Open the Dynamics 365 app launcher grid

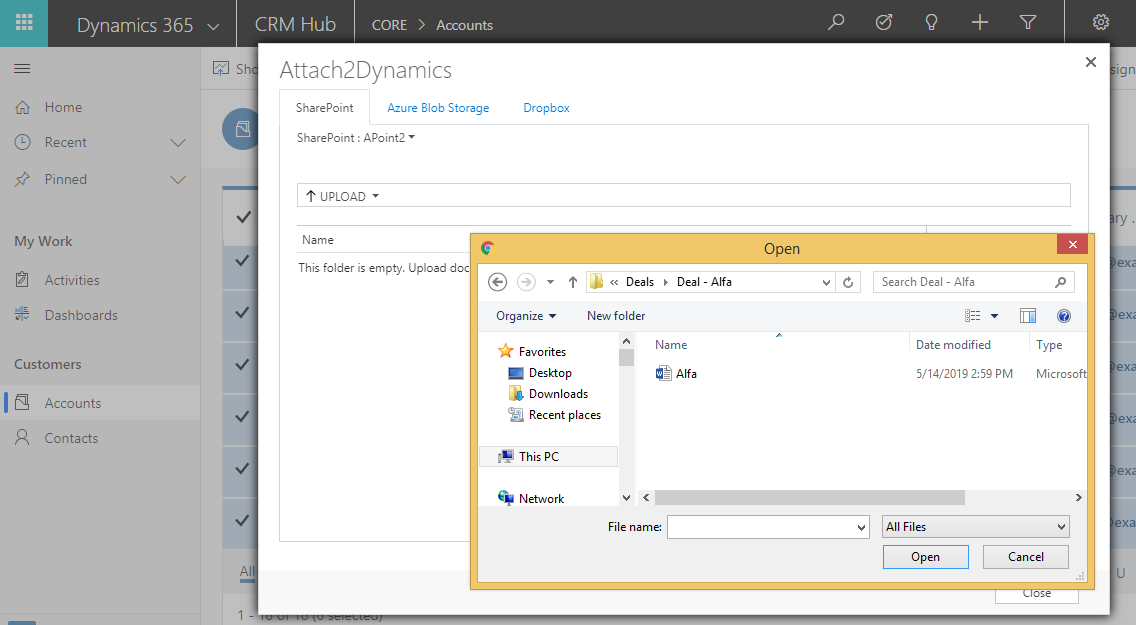click(x=24, y=23)
